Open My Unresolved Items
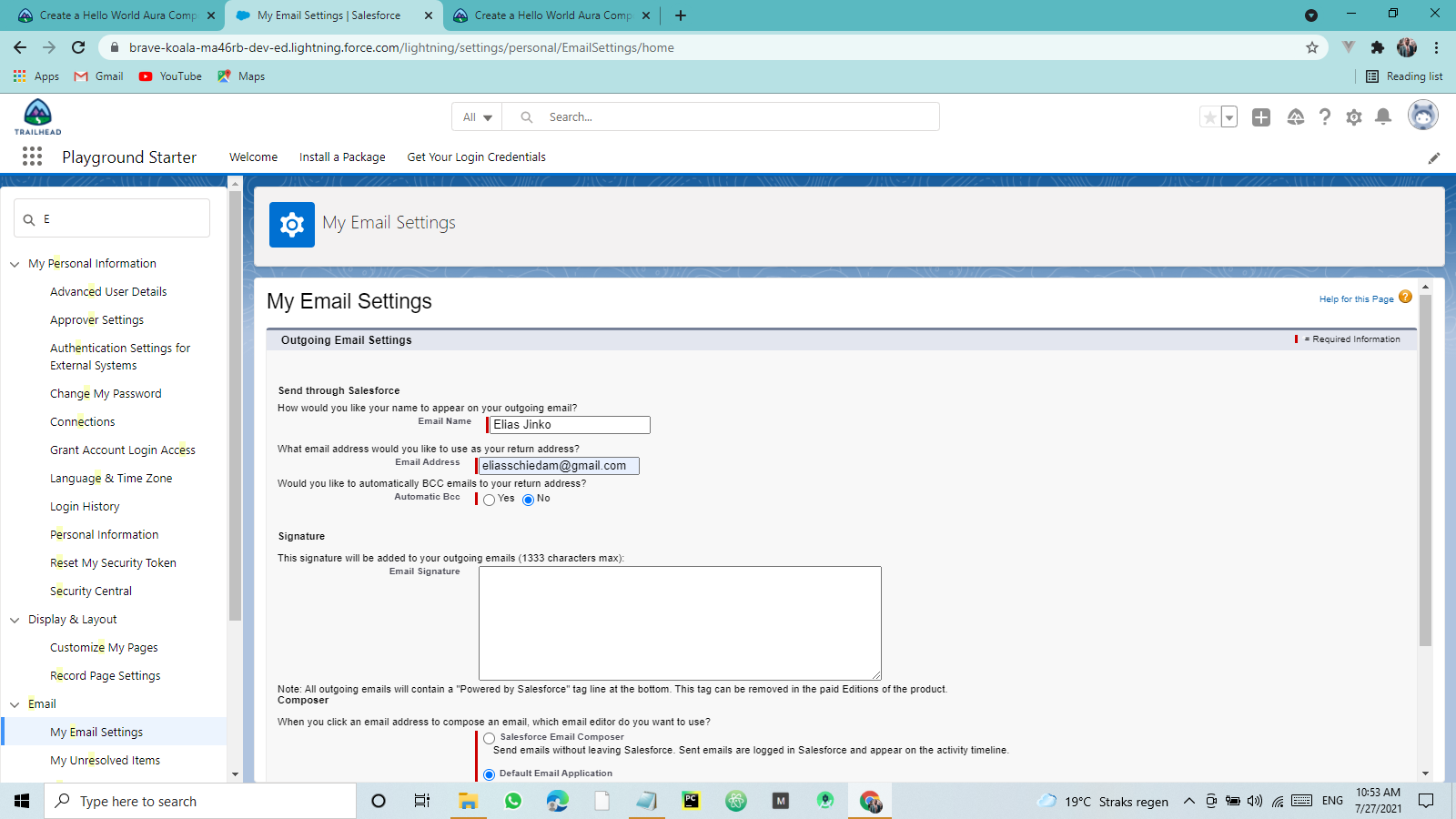 coord(105,761)
